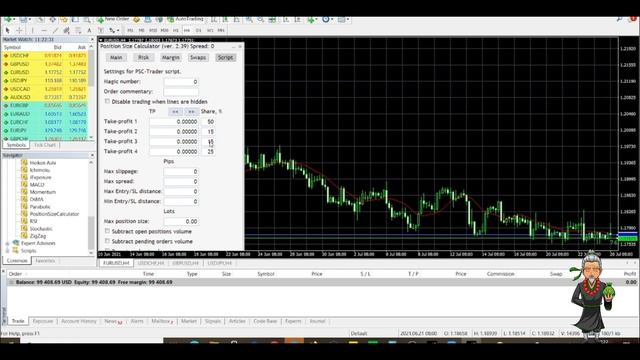Open the Account History terminal tab
Viewport: 640px width, 360px height.
(x=79, y=321)
